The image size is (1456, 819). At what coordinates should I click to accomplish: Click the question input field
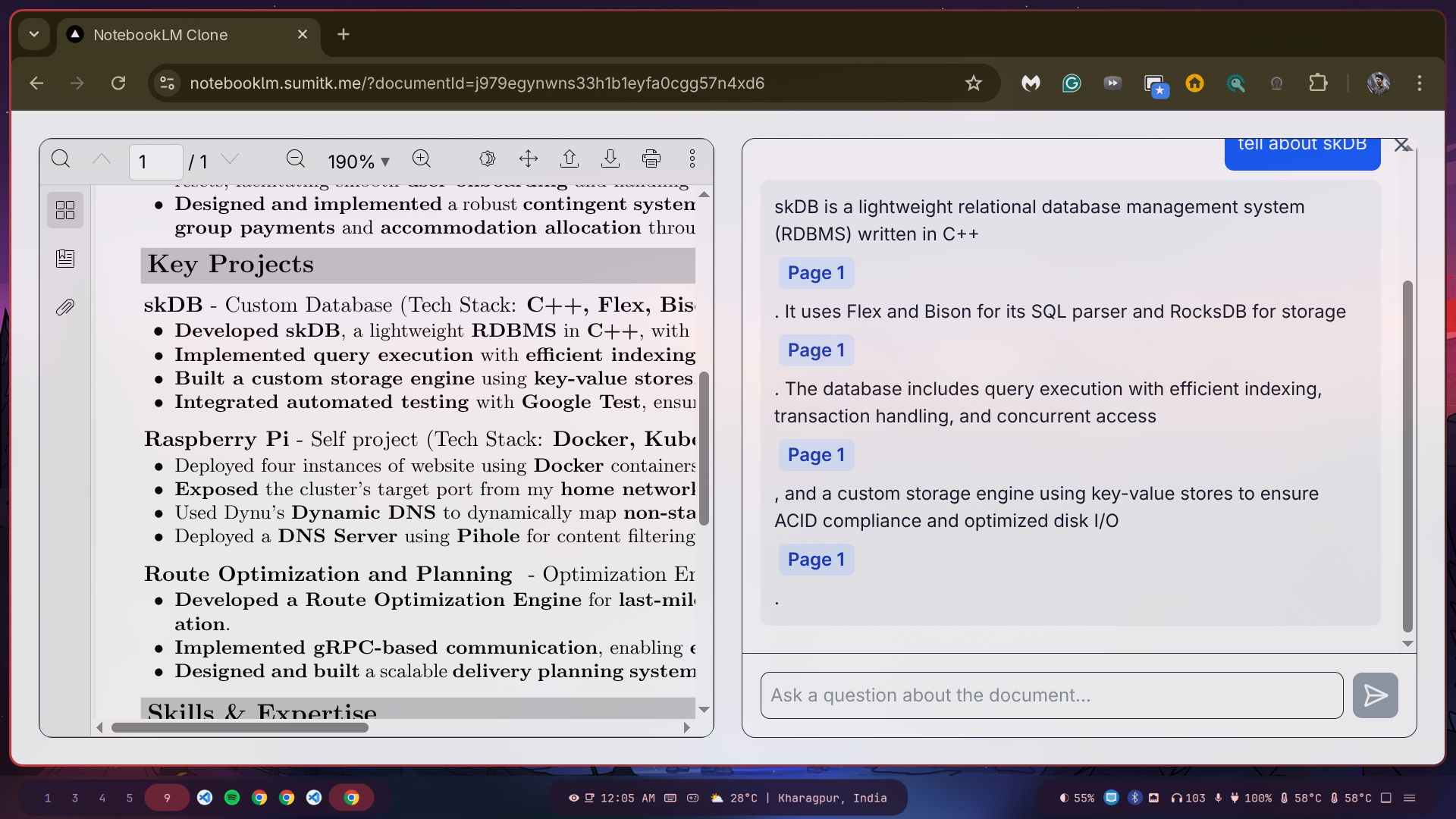[1050, 695]
